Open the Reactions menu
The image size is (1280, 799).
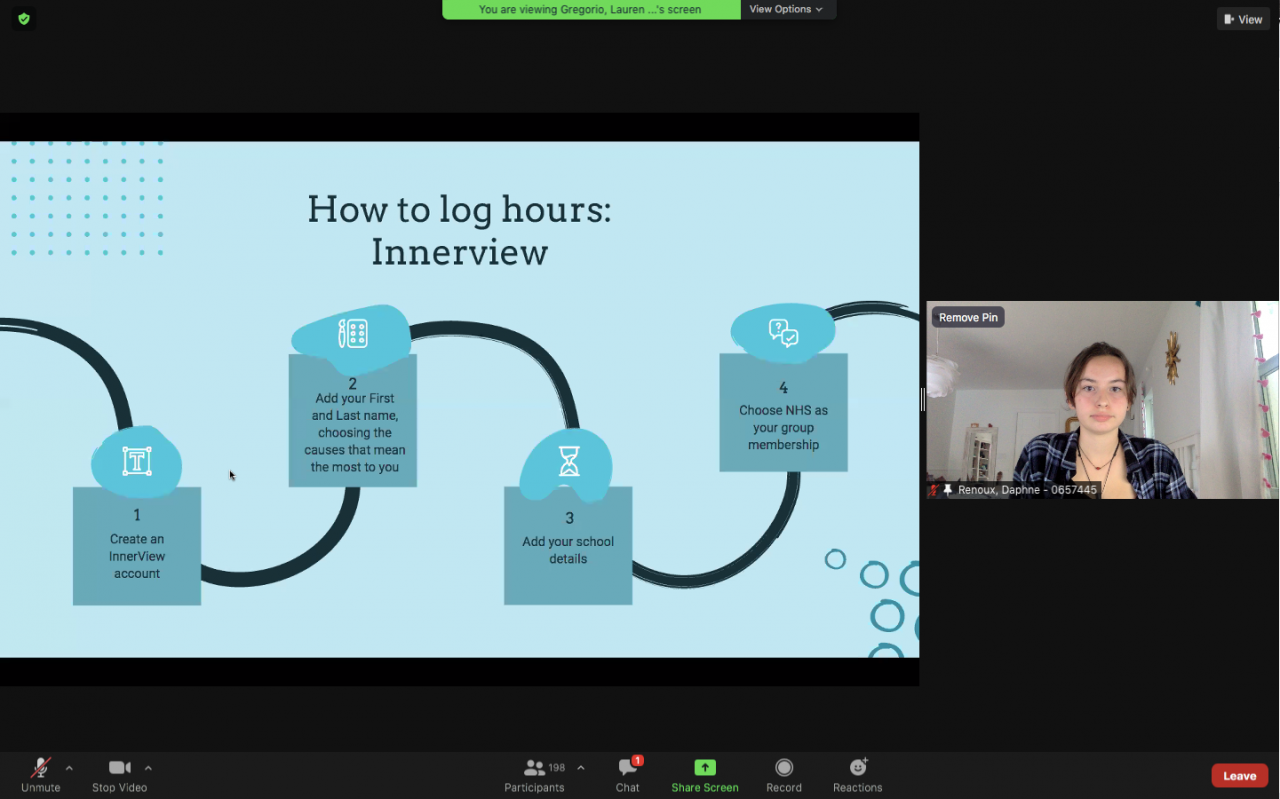click(858, 775)
